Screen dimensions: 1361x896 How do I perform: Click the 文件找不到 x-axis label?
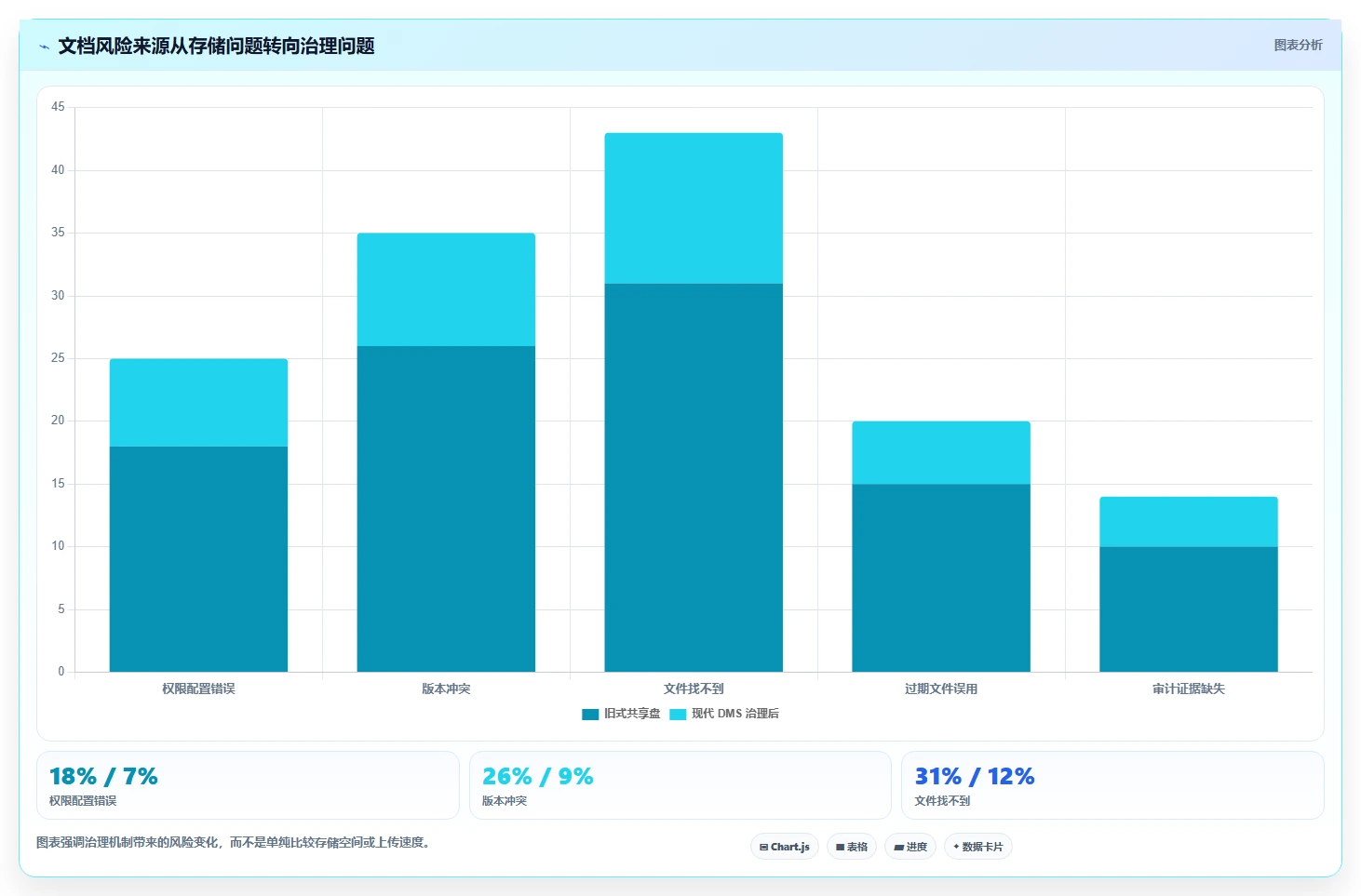[x=694, y=689]
